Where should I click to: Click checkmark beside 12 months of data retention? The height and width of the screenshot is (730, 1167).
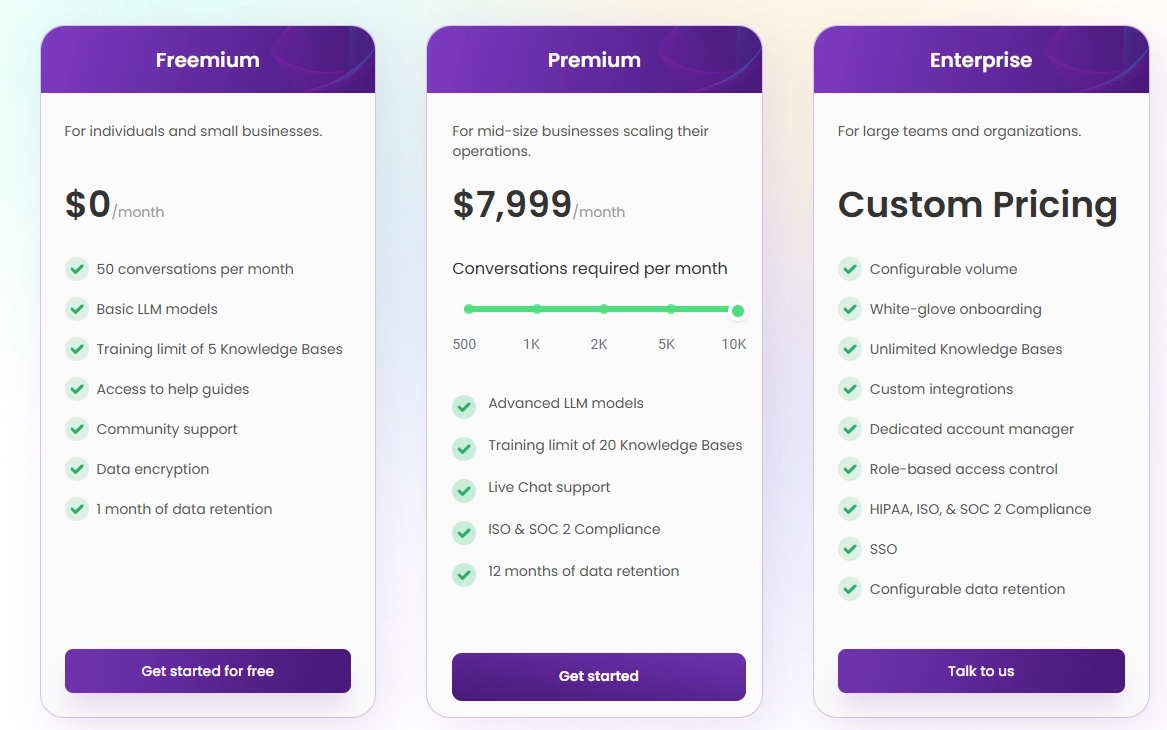464,574
